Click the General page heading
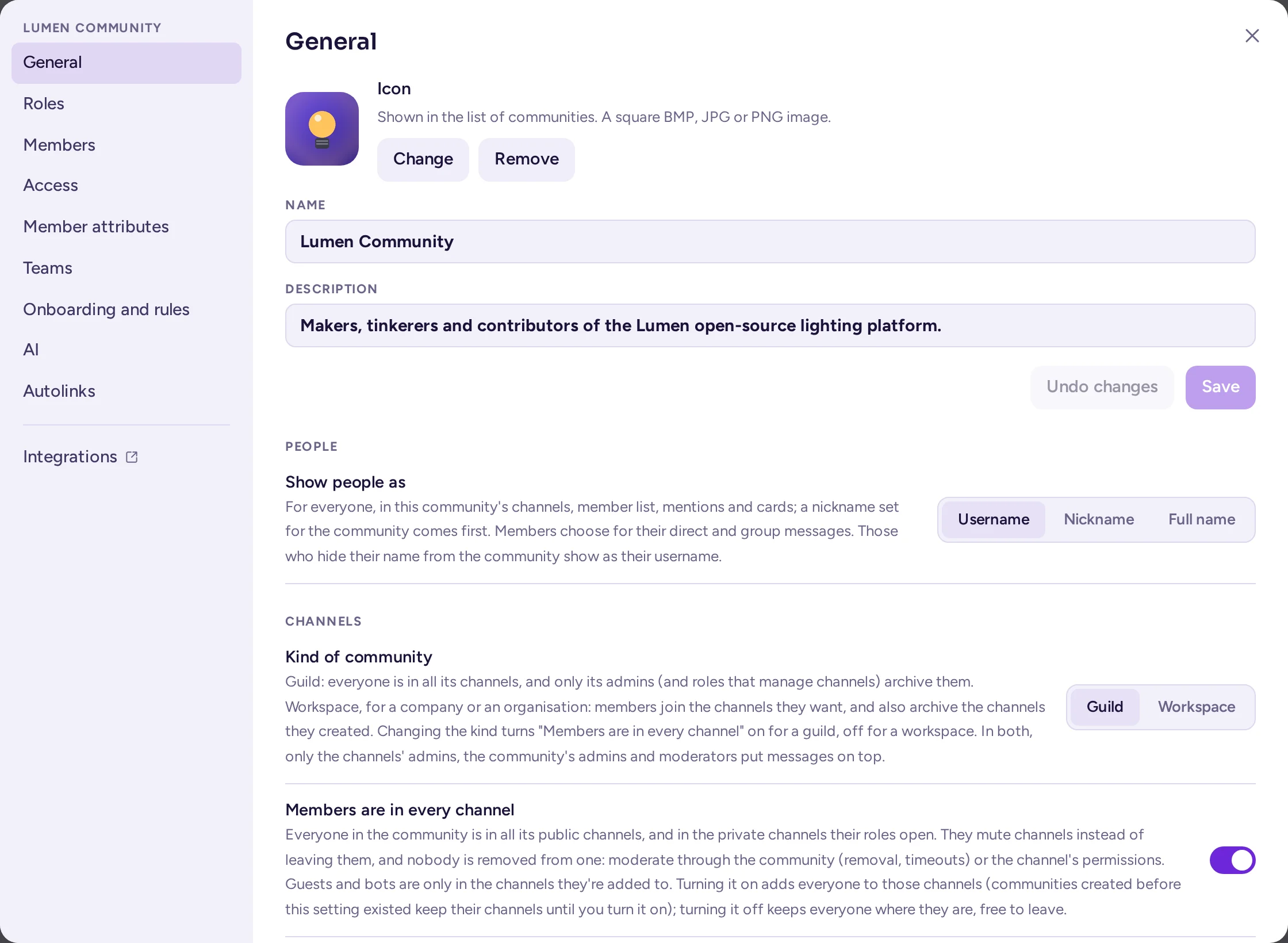This screenshot has height=943, width=1288. click(331, 41)
